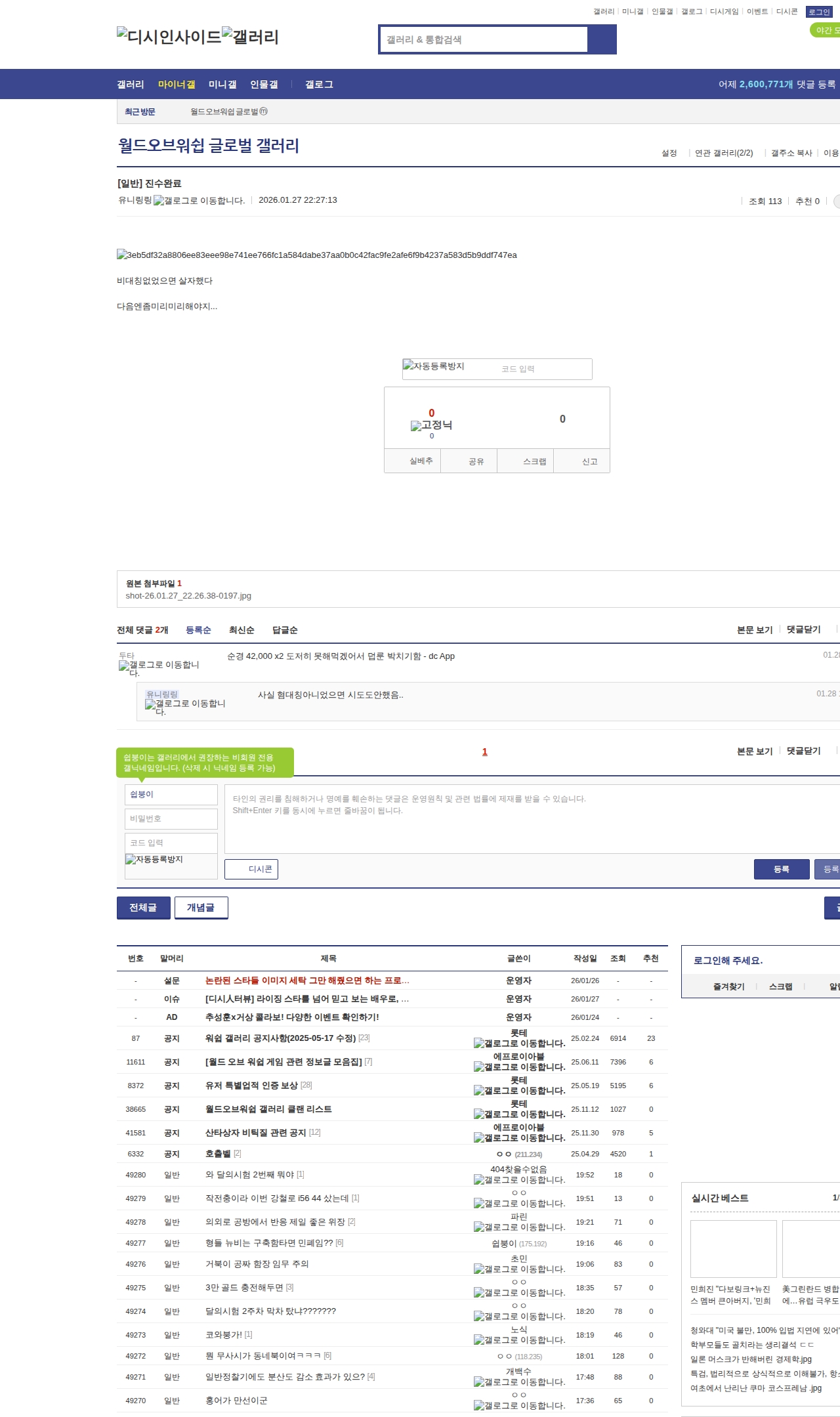The height and width of the screenshot is (1417, 840).
Task: Open the post author 유니링링's gallog icon
Action: coord(198,201)
